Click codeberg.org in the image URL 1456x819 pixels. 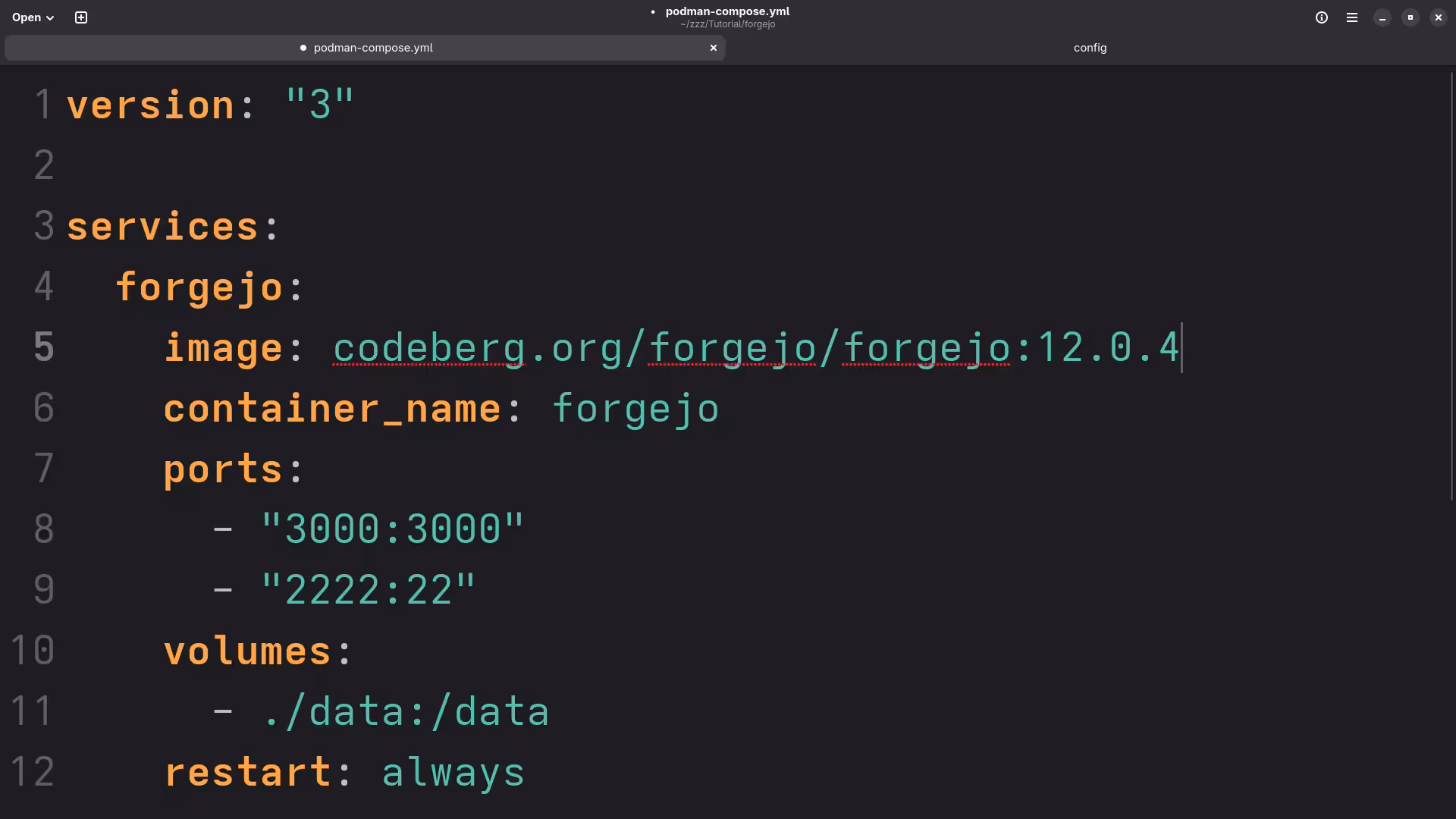pyautogui.click(x=478, y=348)
